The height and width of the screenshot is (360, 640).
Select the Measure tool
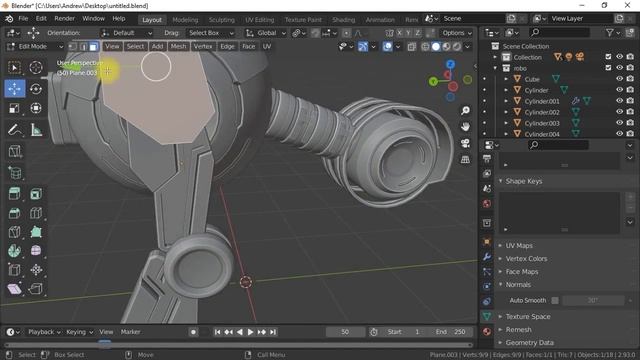click(36, 130)
